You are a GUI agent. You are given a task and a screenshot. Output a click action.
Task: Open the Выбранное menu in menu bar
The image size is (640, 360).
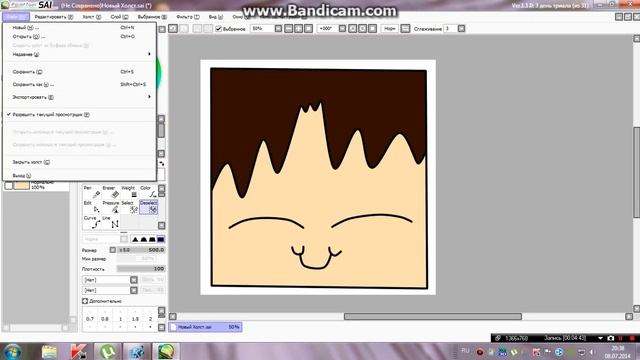(152, 17)
